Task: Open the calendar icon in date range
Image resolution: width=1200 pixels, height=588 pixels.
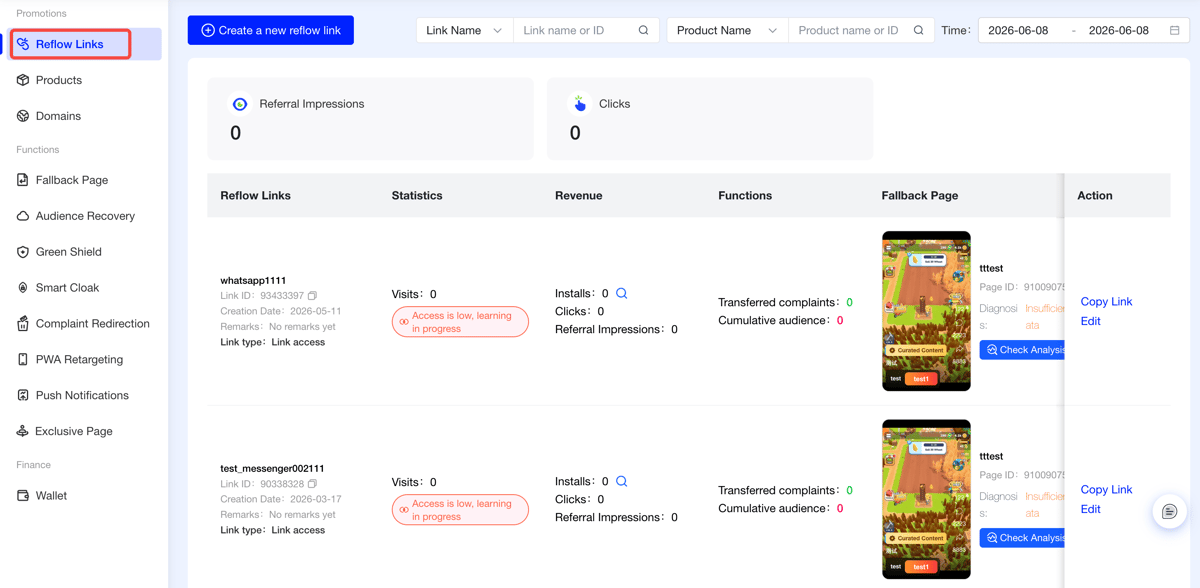Action: point(1175,30)
